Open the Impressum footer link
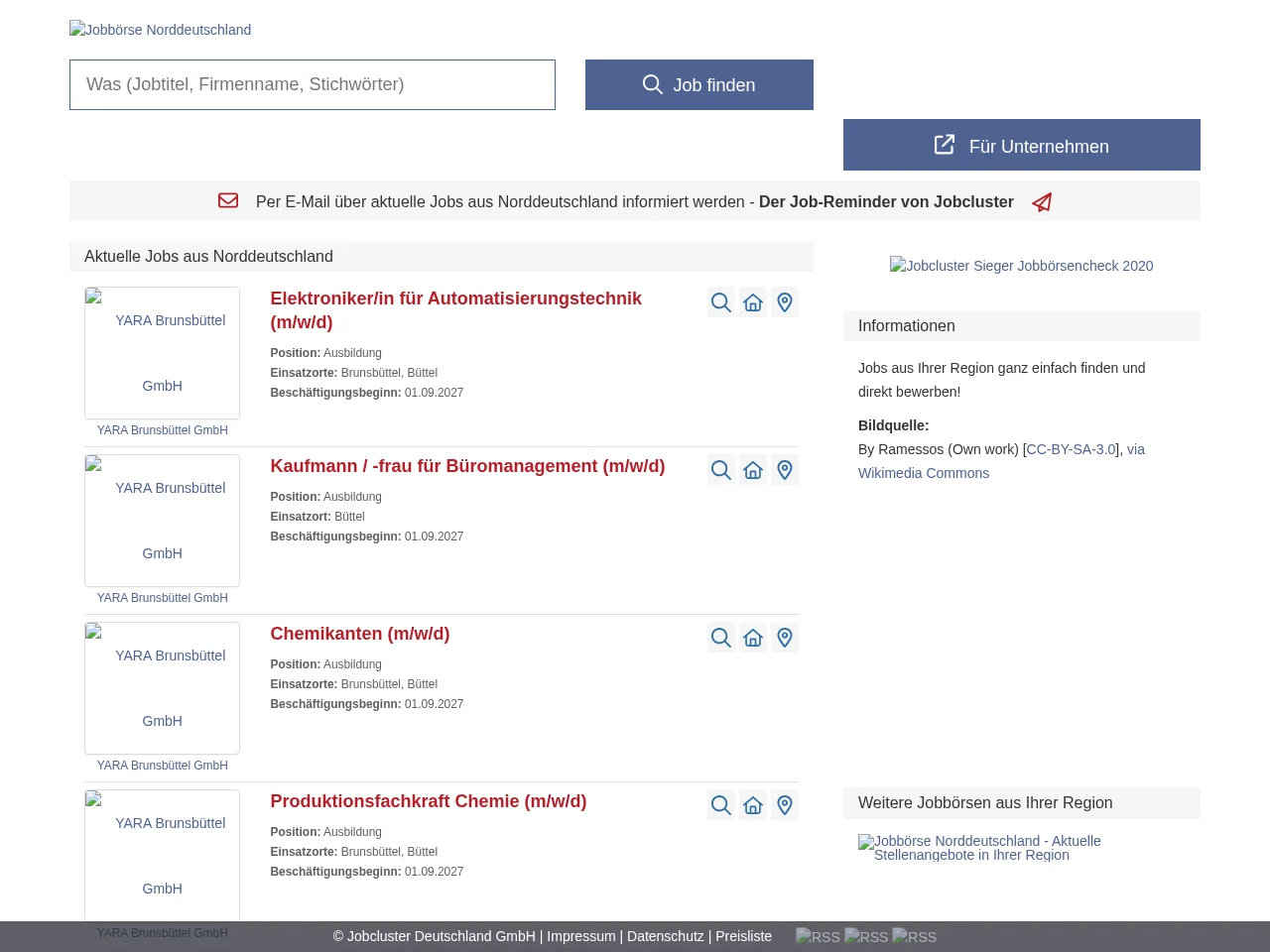The width and height of the screenshot is (1270, 952). [x=580, y=936]
